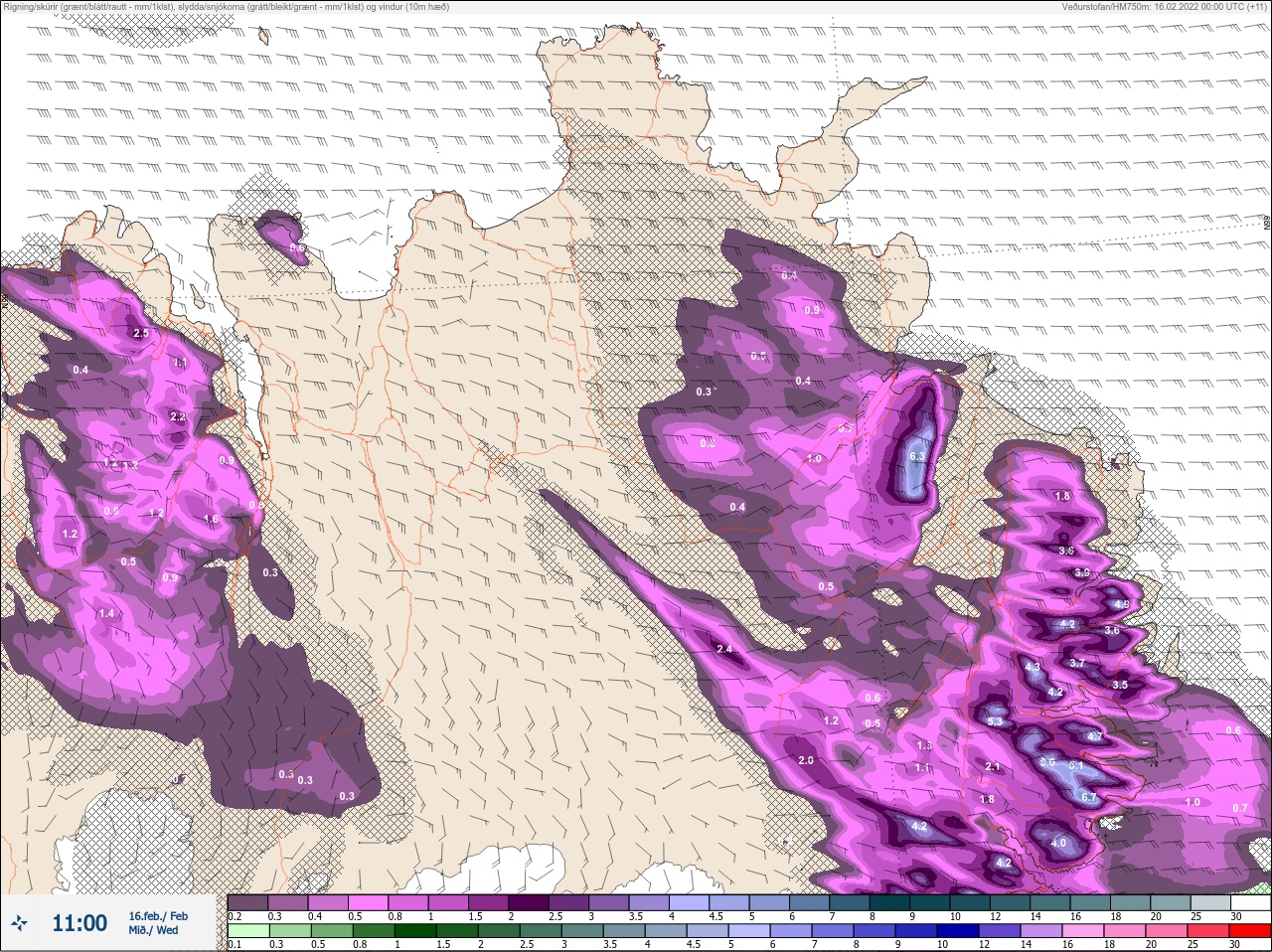The image size is (1272, 952).
Task: Click the 6.3 precipitation value on the map
Action: click(917, 456)
